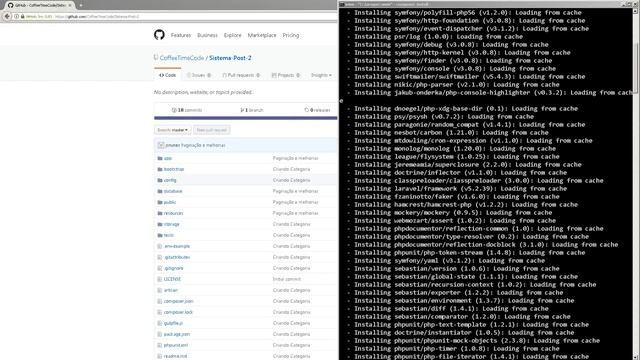Open the CoffeeTimeCode owner link
Screen dimensions: 640x360
click(182, 58)
